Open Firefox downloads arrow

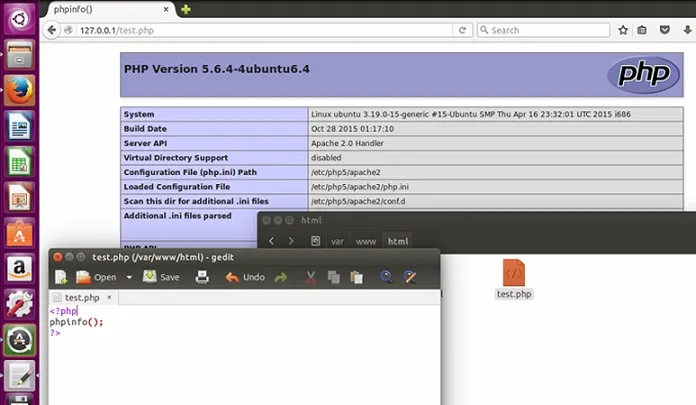point(687,30)
